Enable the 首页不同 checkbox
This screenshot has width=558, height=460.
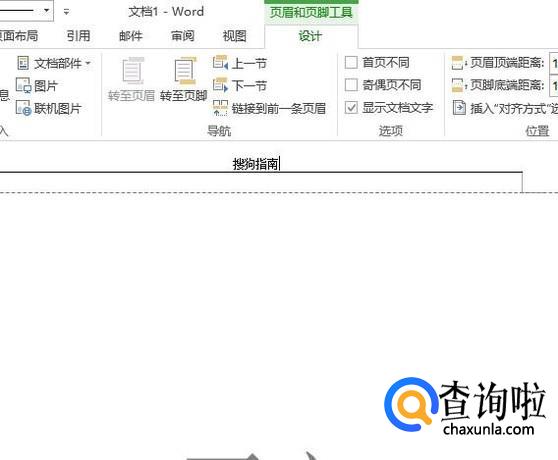pos(351,62)
